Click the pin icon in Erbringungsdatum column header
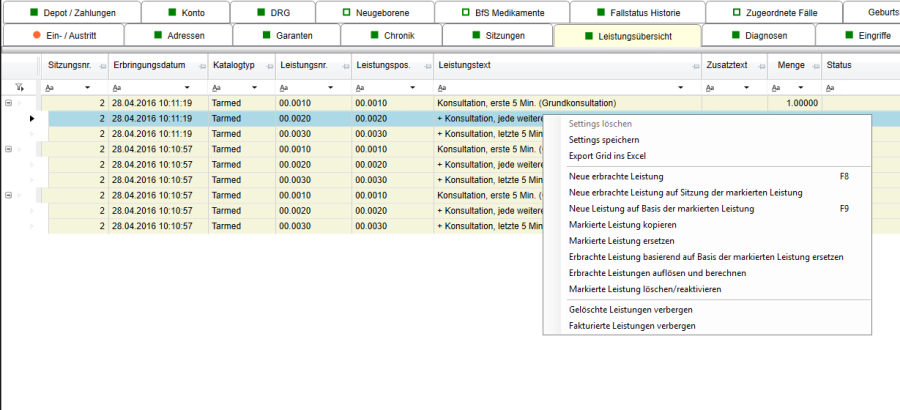Screen dimensions: 900x410 coord(200,65)
